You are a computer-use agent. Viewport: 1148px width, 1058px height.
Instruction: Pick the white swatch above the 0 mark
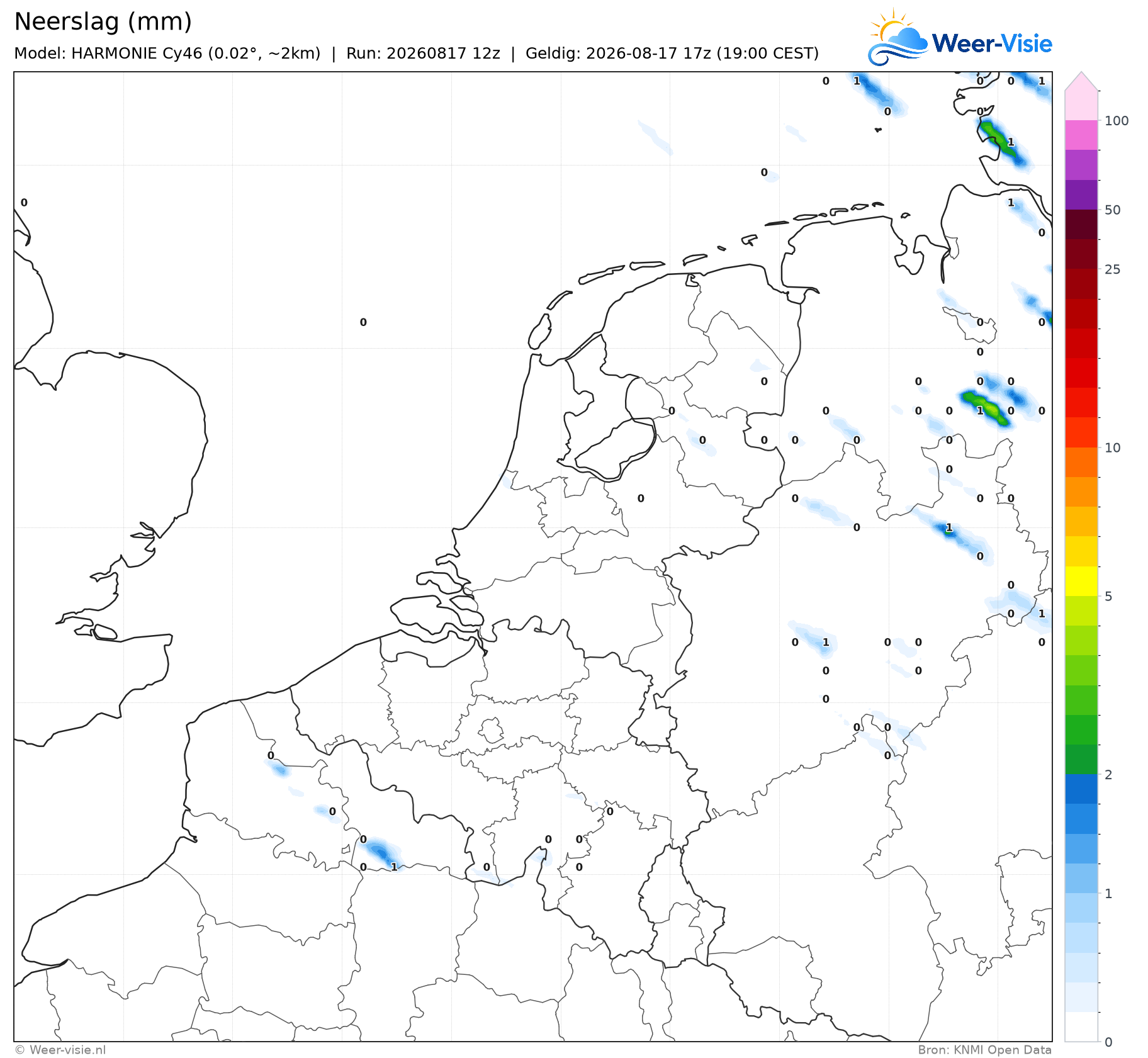coord(1081,1027)
